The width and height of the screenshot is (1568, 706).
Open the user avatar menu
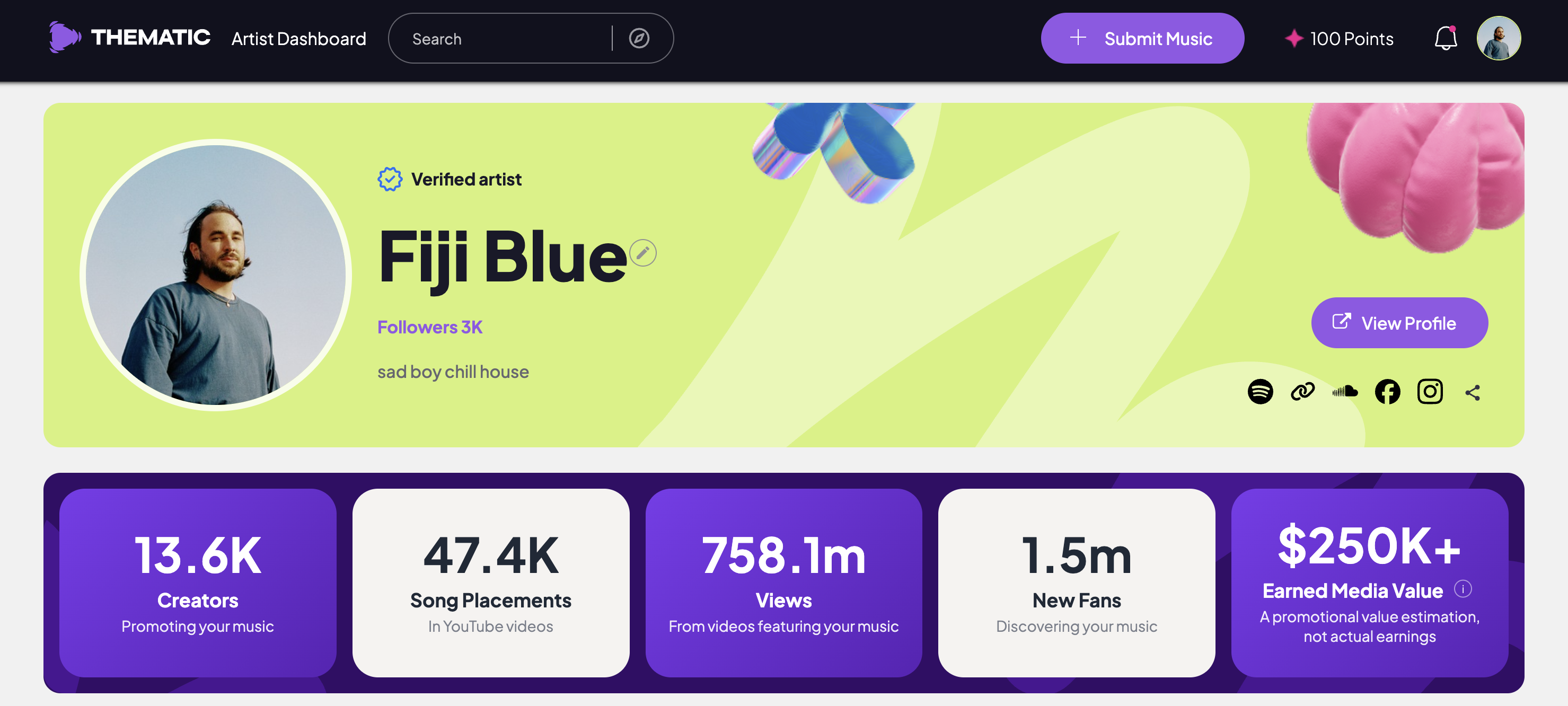tap(1499, 38)
